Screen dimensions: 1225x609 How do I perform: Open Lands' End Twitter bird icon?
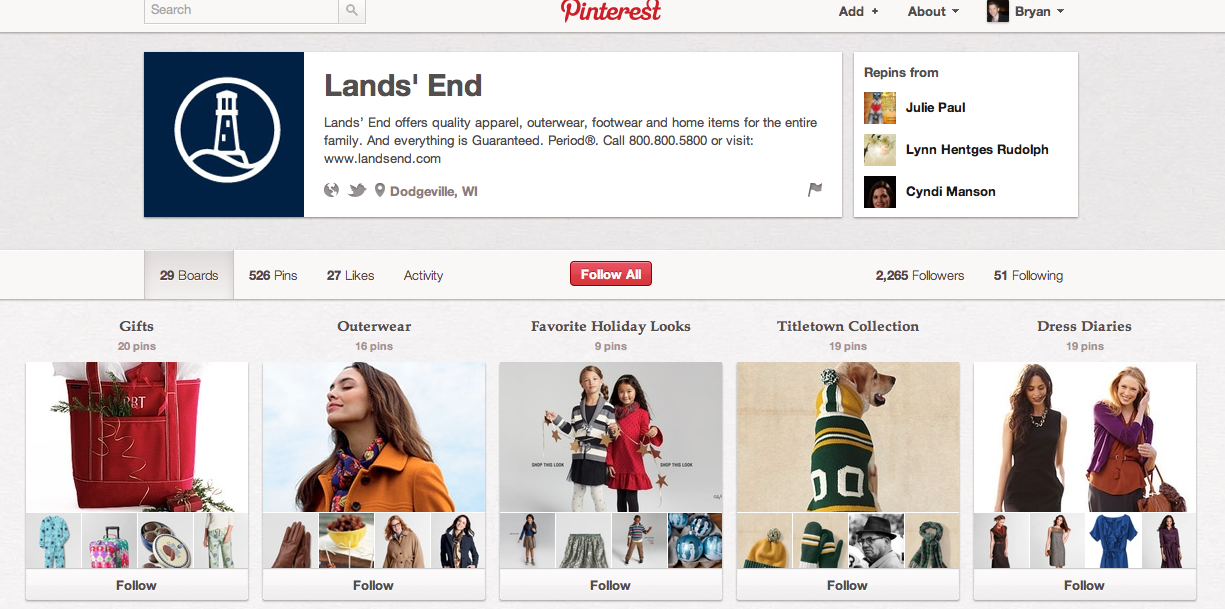pyautogui.click(x=357, y=190)
